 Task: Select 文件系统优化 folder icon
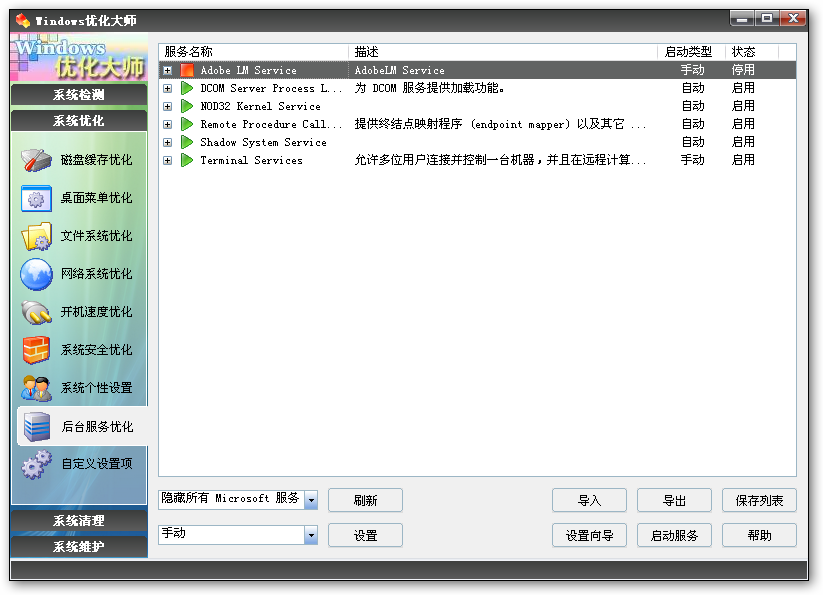tap(36, 236)
